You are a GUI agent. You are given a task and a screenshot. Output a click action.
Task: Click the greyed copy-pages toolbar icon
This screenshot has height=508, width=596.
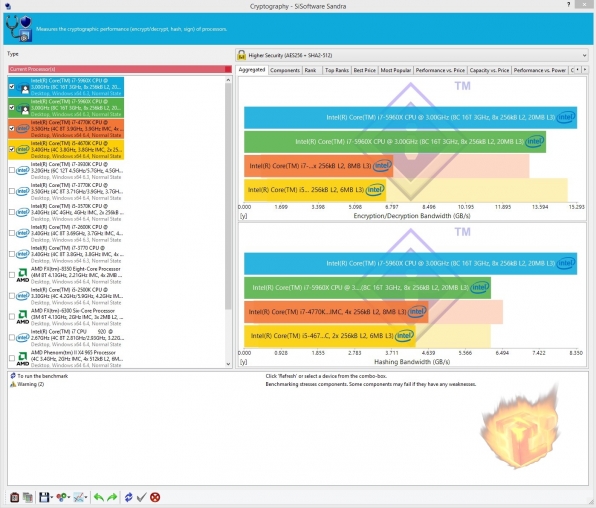point(27,497)
